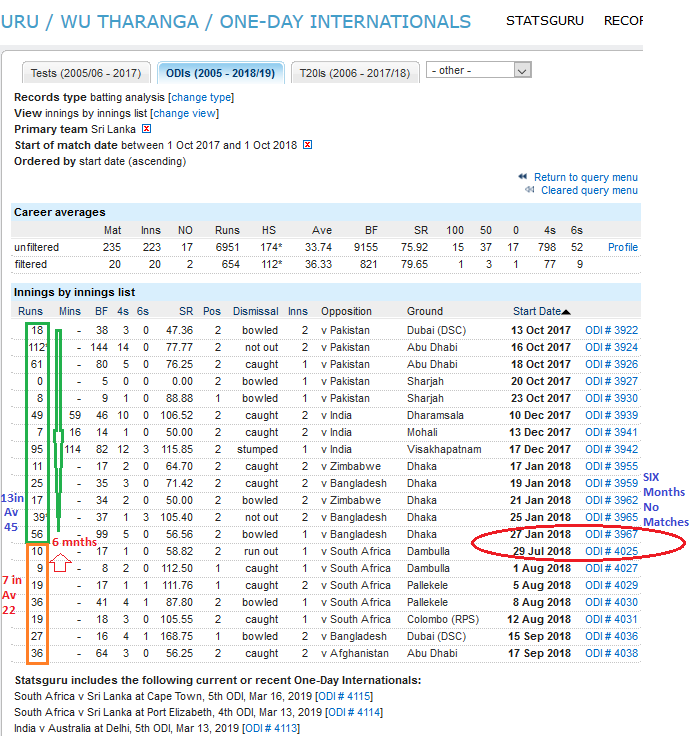Open scorecard ODI # 4025
Screen dimensions: 694x744
(611, 551)
